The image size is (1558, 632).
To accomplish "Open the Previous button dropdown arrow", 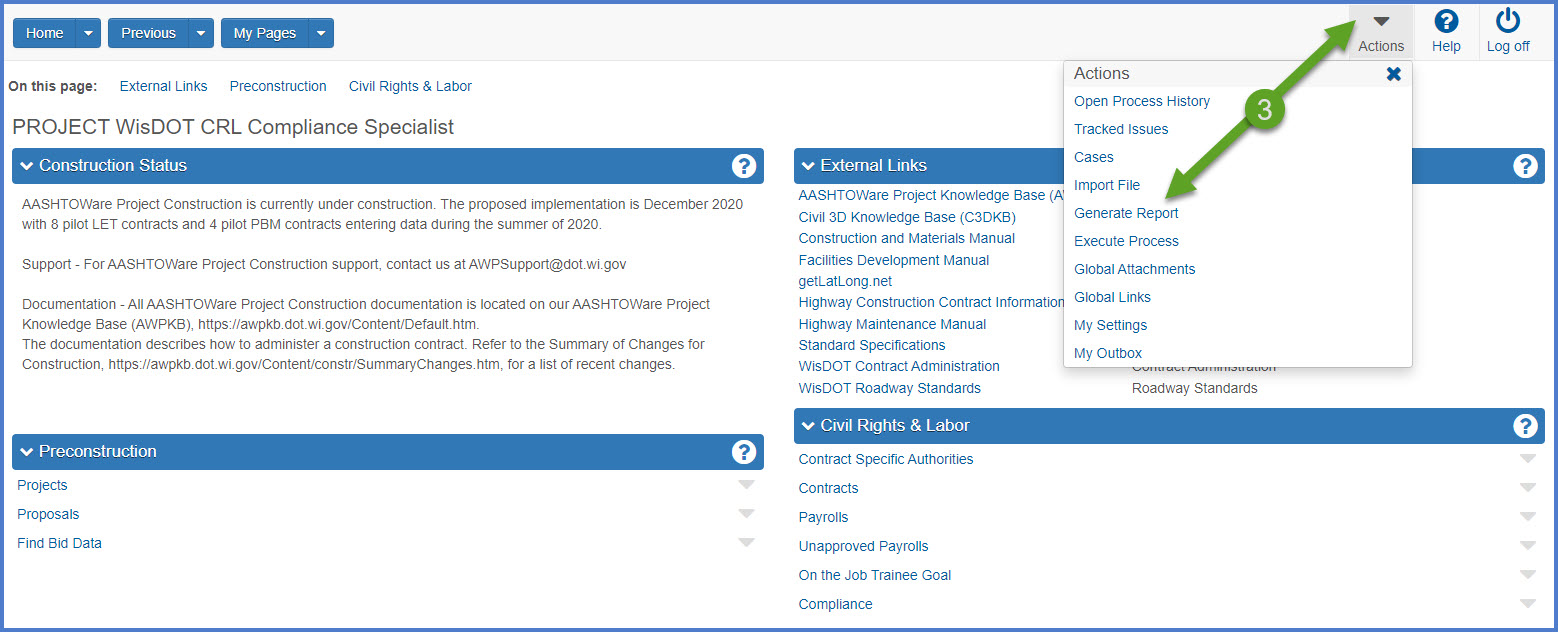I will click(x=202, y=33).
